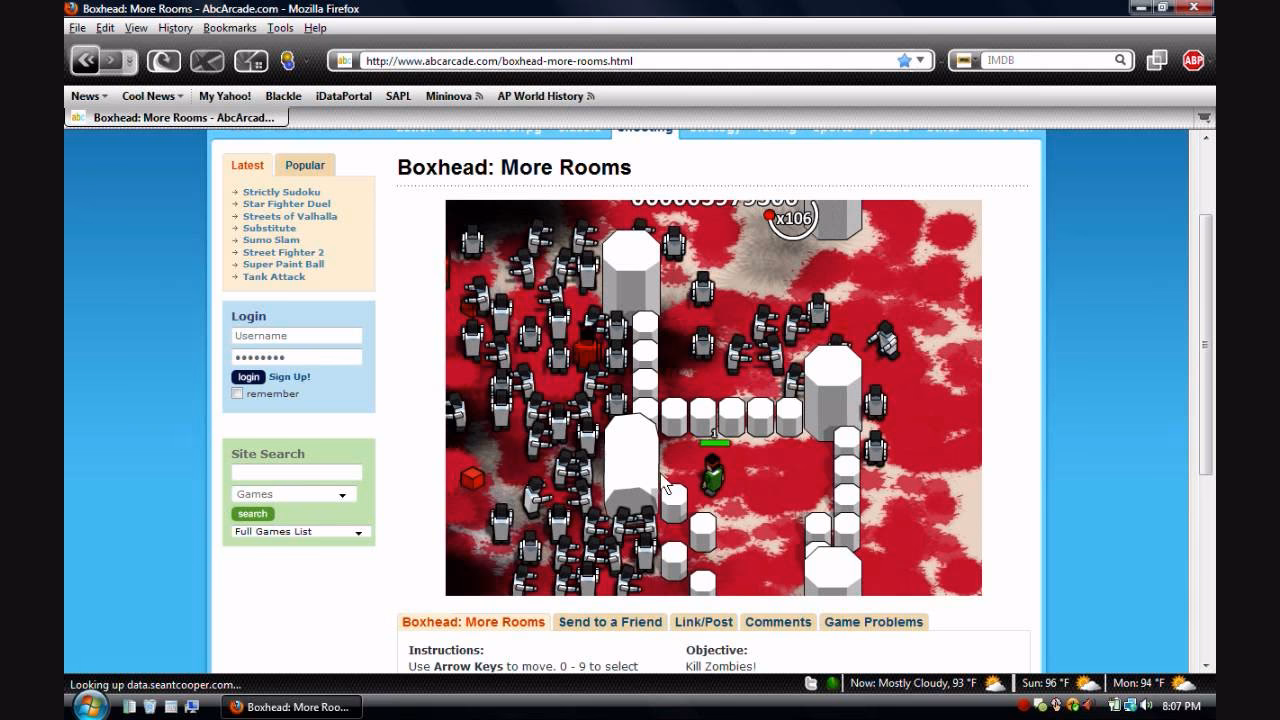Click the Recycle Bin quick launch icon
The height and width of the screenshot is (720, 1280).
click(x=150, y=706)
